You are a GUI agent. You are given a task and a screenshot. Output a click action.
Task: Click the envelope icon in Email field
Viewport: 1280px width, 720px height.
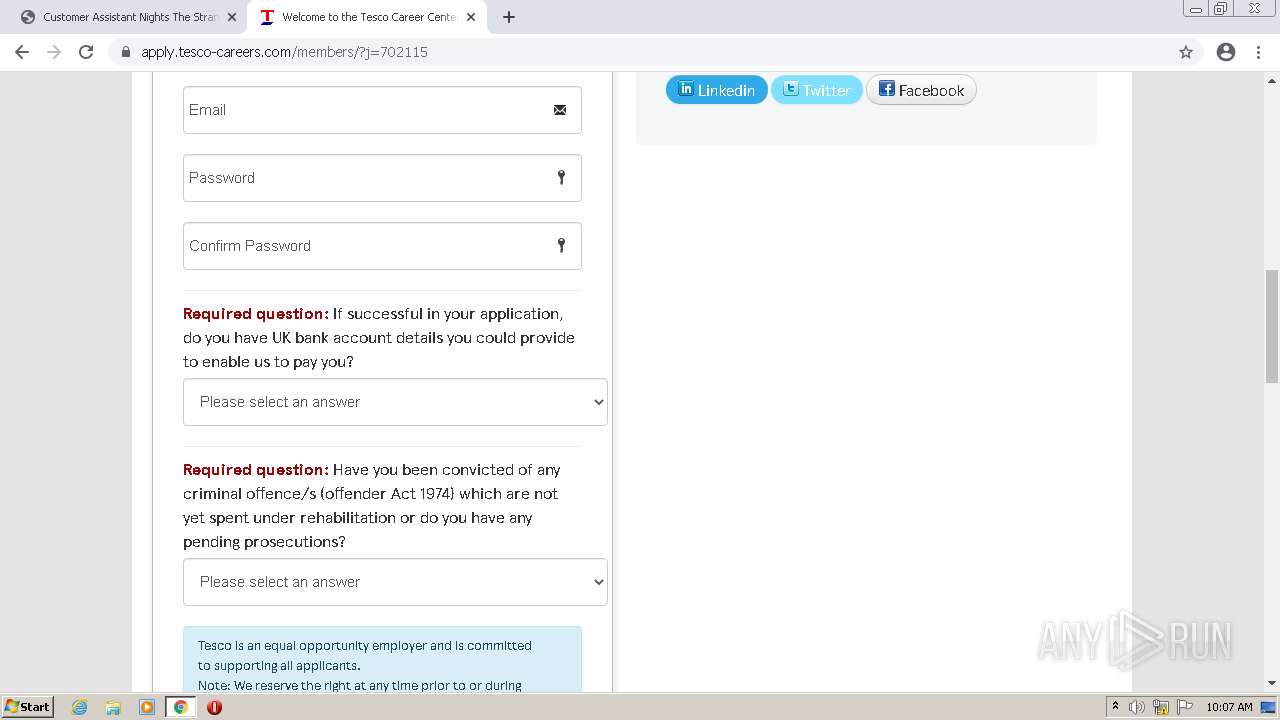560,110
